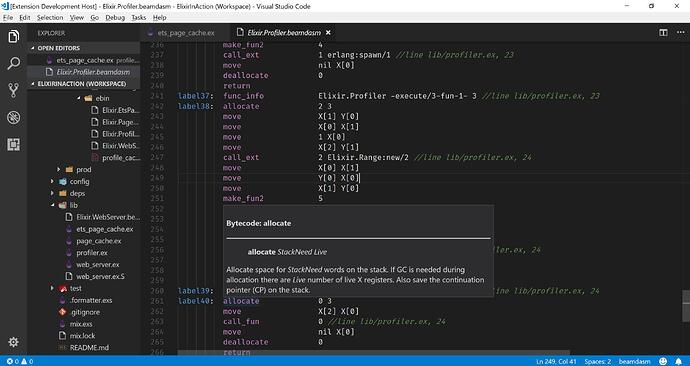This screenshot has width=690, height=366.
Task: Select Elixir.Profiler.beamdasm in Open Editors
Action: [x=84, y=72]
